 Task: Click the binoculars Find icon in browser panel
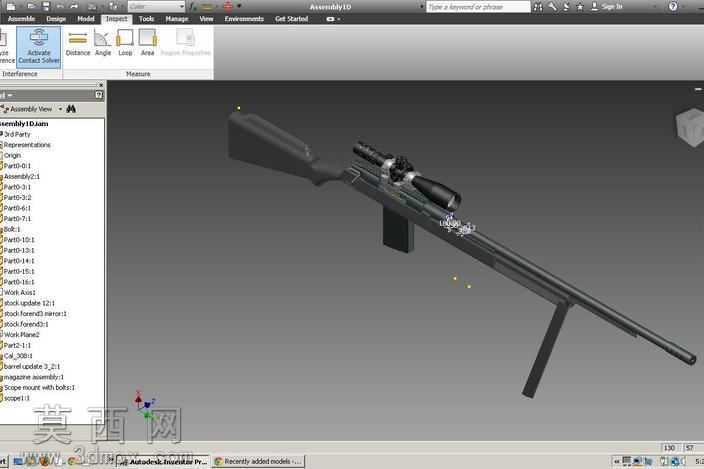[71, 109]
